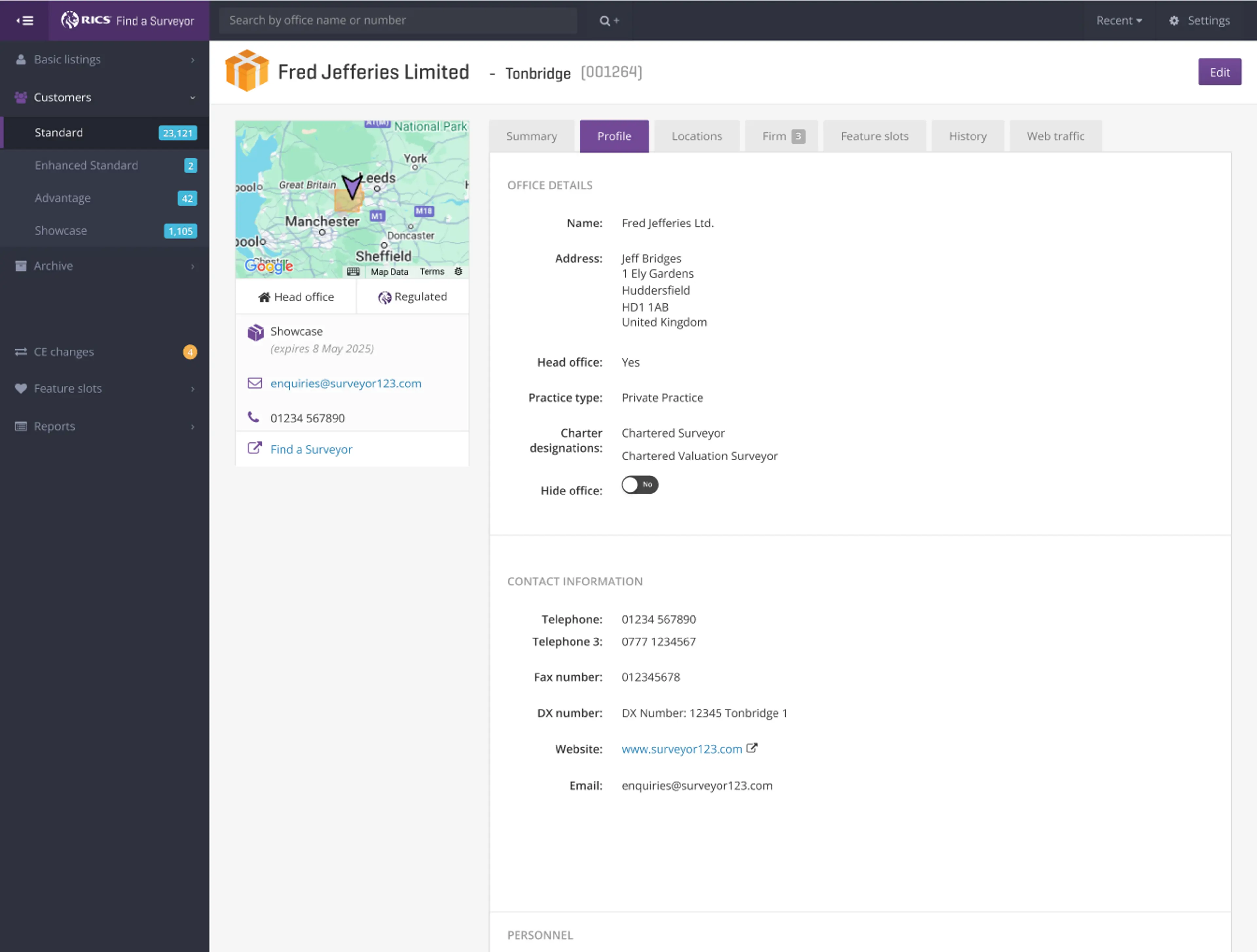The image size is (1257, 952).
Task: Click the external link icon beside website
Action: pyautogui.click(x=752, y=748)
